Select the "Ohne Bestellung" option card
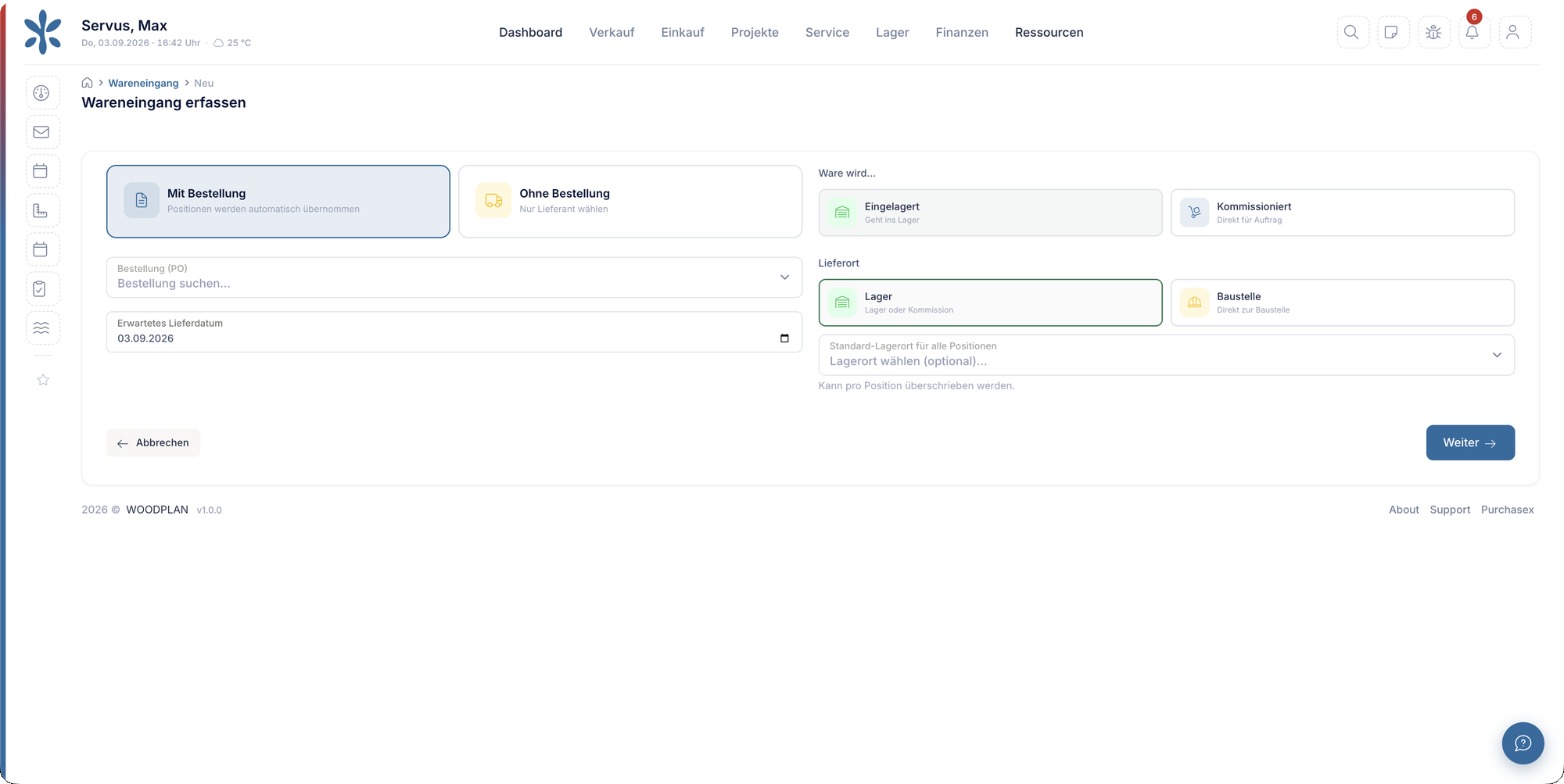The width and height of the screenshot is (1564, 784). click(630, 201)
